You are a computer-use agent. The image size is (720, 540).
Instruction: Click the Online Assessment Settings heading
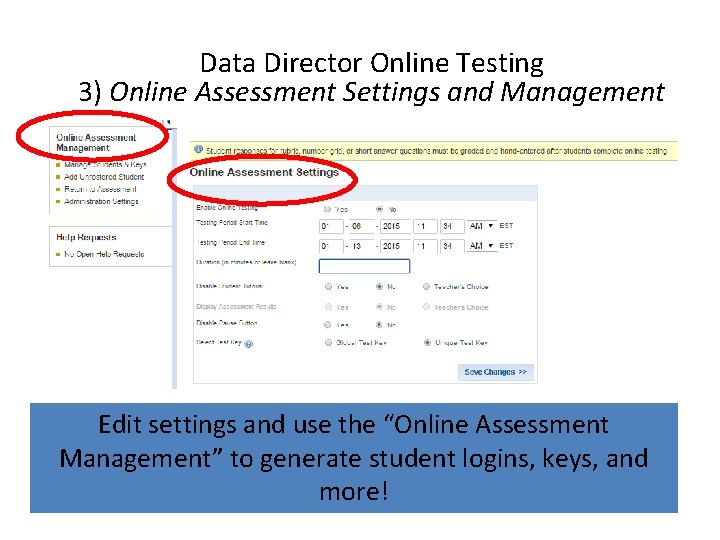[264, 172]
